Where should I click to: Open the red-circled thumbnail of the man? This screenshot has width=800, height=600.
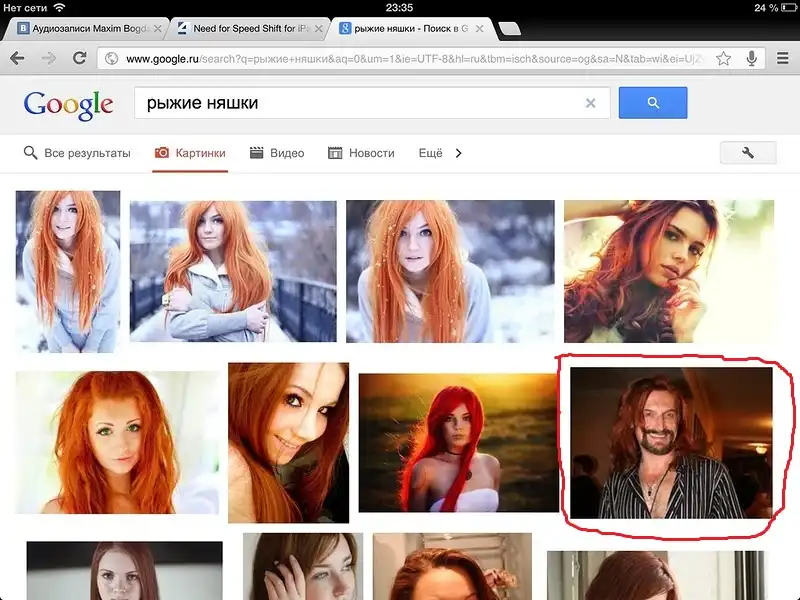point(671,441)
